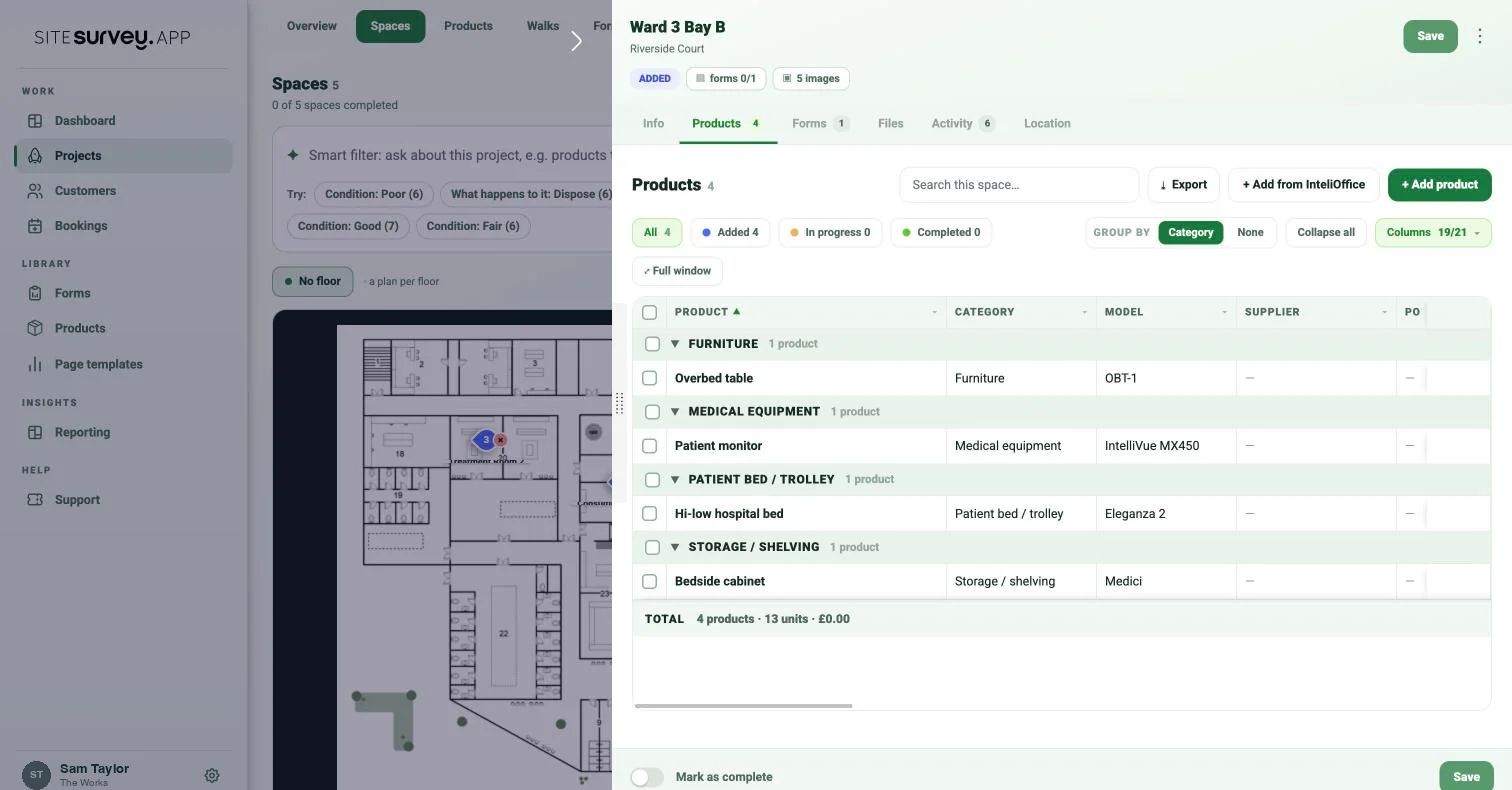Image resolution: width=1512 pixels, height=790 pixels.
Task: Open Dashboard from the sidebar icon
Action: [35, 121]
